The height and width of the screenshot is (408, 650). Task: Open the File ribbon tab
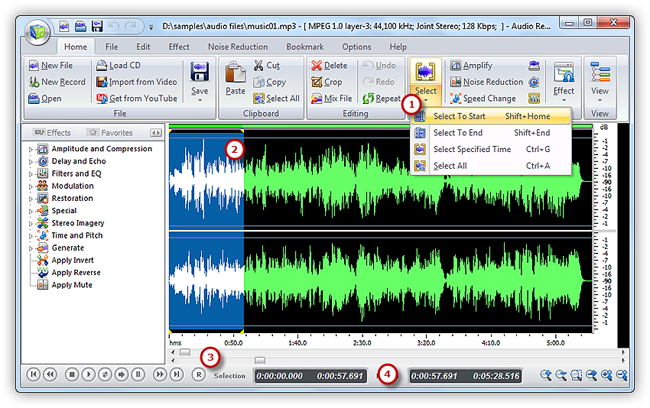coord(112,47)
